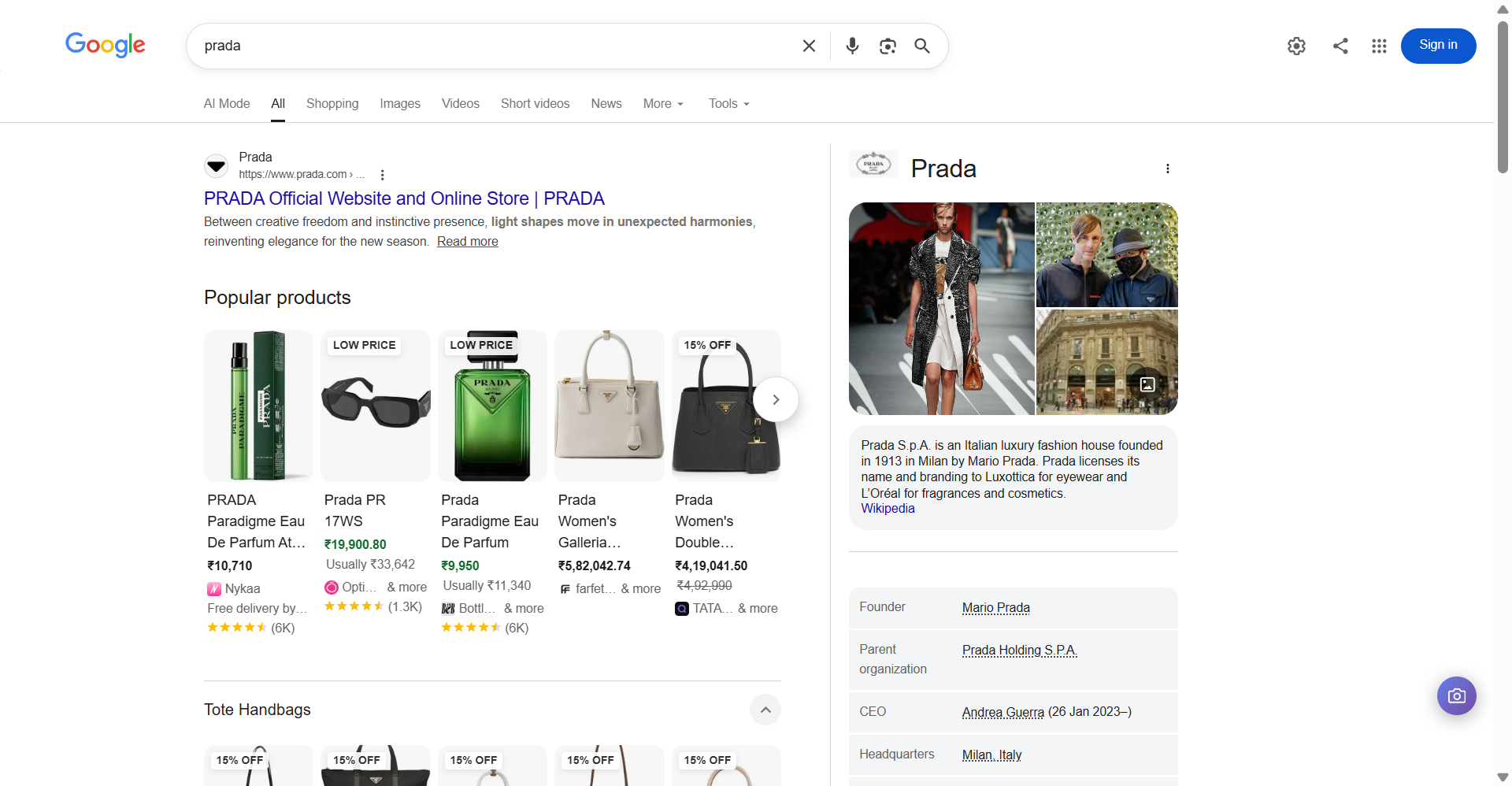Click into the prada search field

[x=496, y=46]
